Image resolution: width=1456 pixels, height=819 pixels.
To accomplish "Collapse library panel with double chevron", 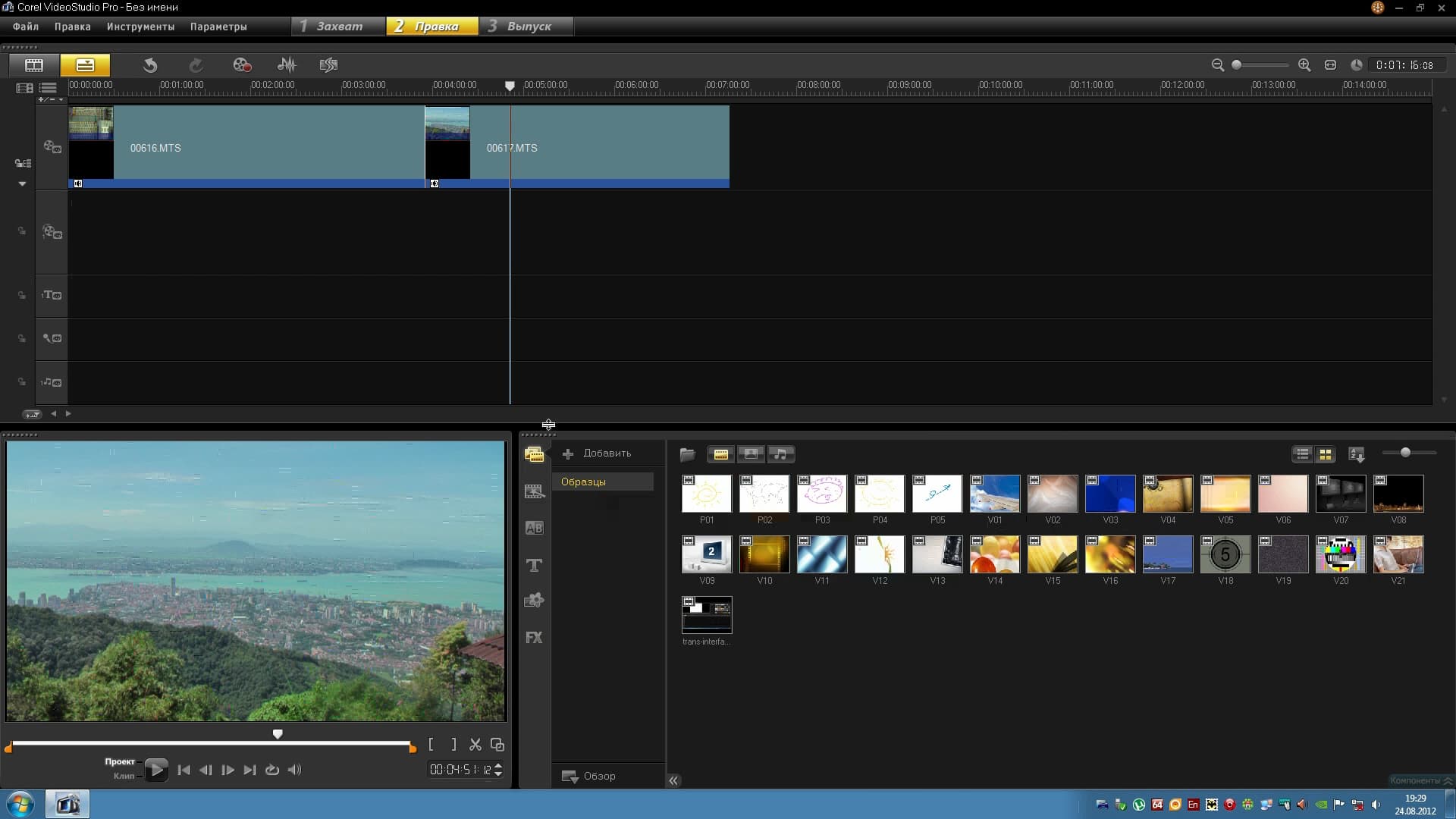I will [x=673, y=780].
